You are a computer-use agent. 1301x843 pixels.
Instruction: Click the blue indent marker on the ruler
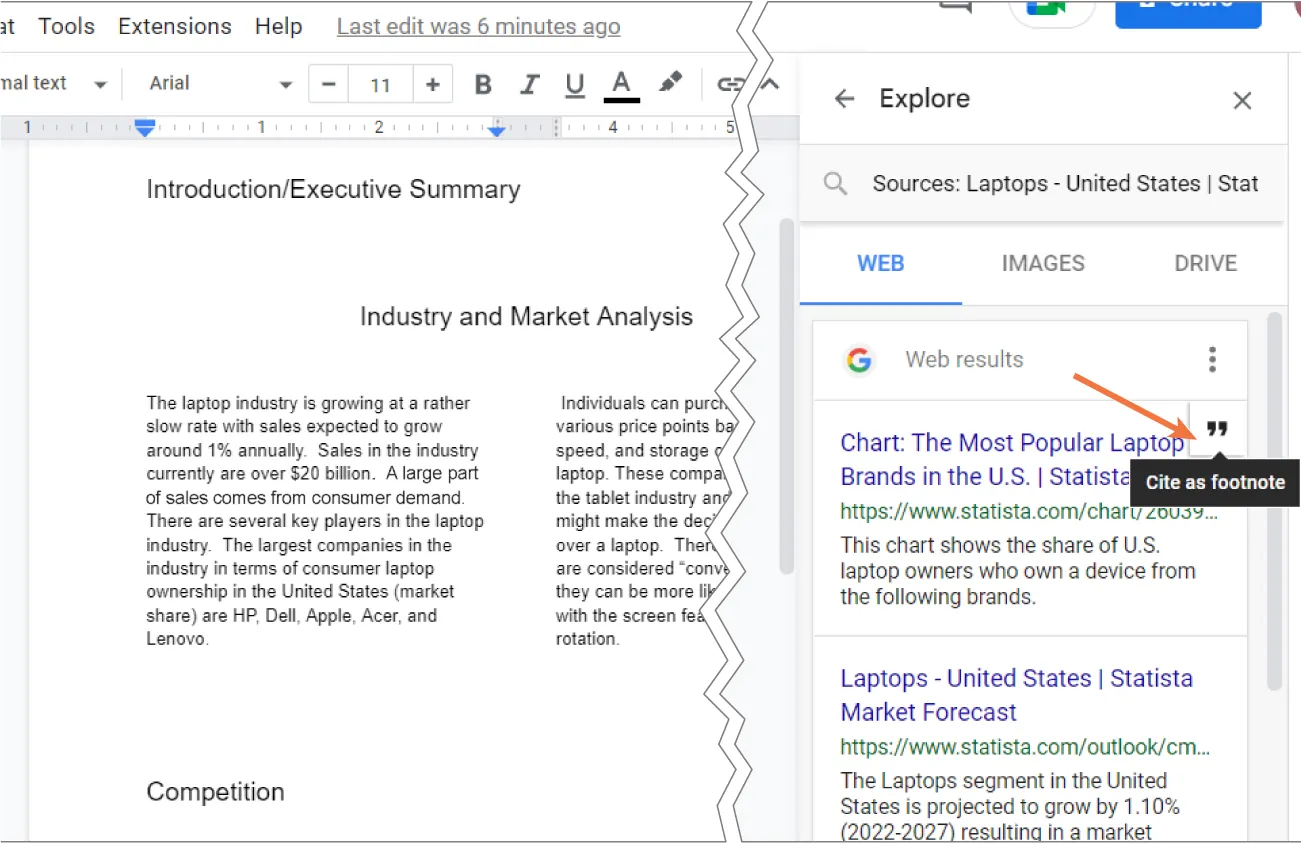pos(144,127)
